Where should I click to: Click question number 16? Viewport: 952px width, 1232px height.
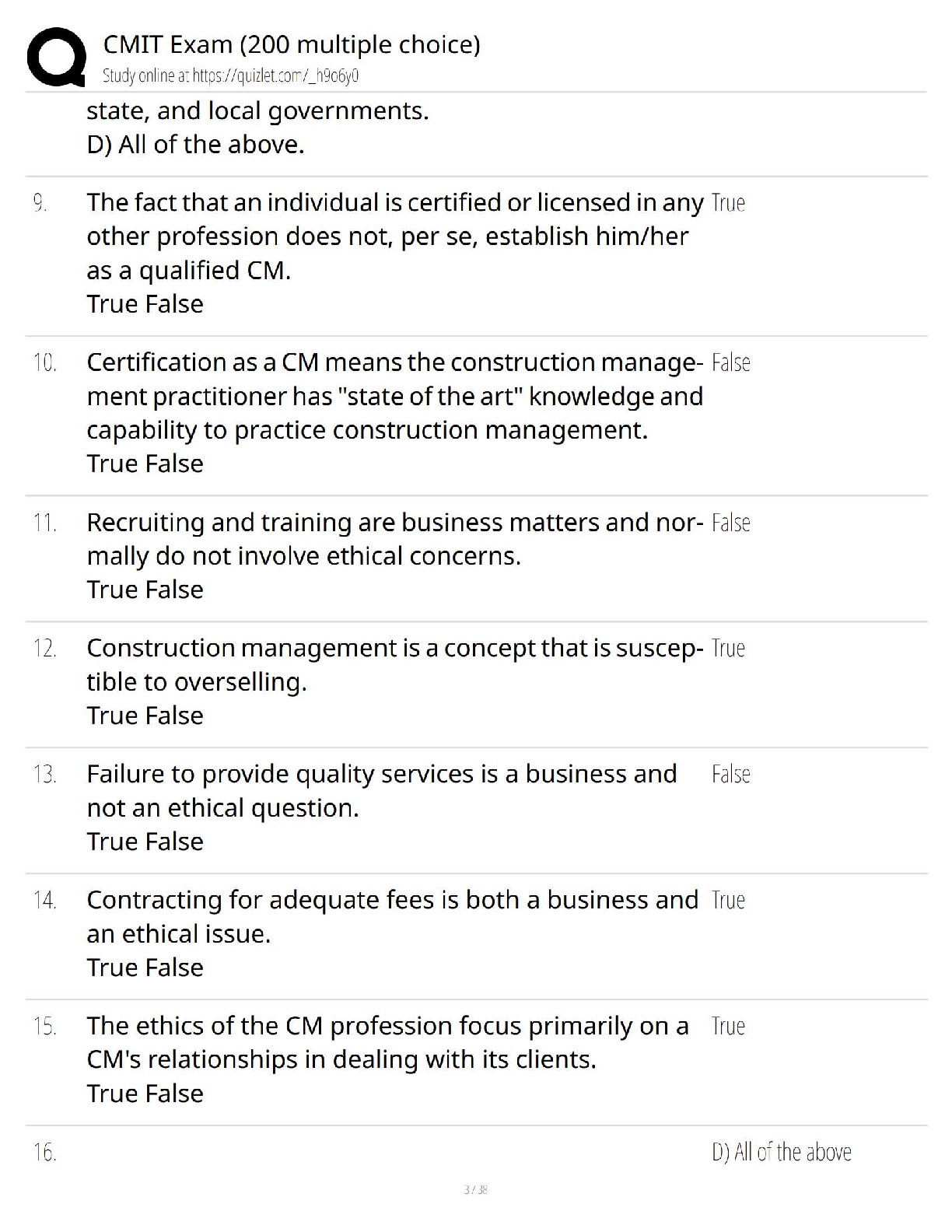[x=45, y=1152]
